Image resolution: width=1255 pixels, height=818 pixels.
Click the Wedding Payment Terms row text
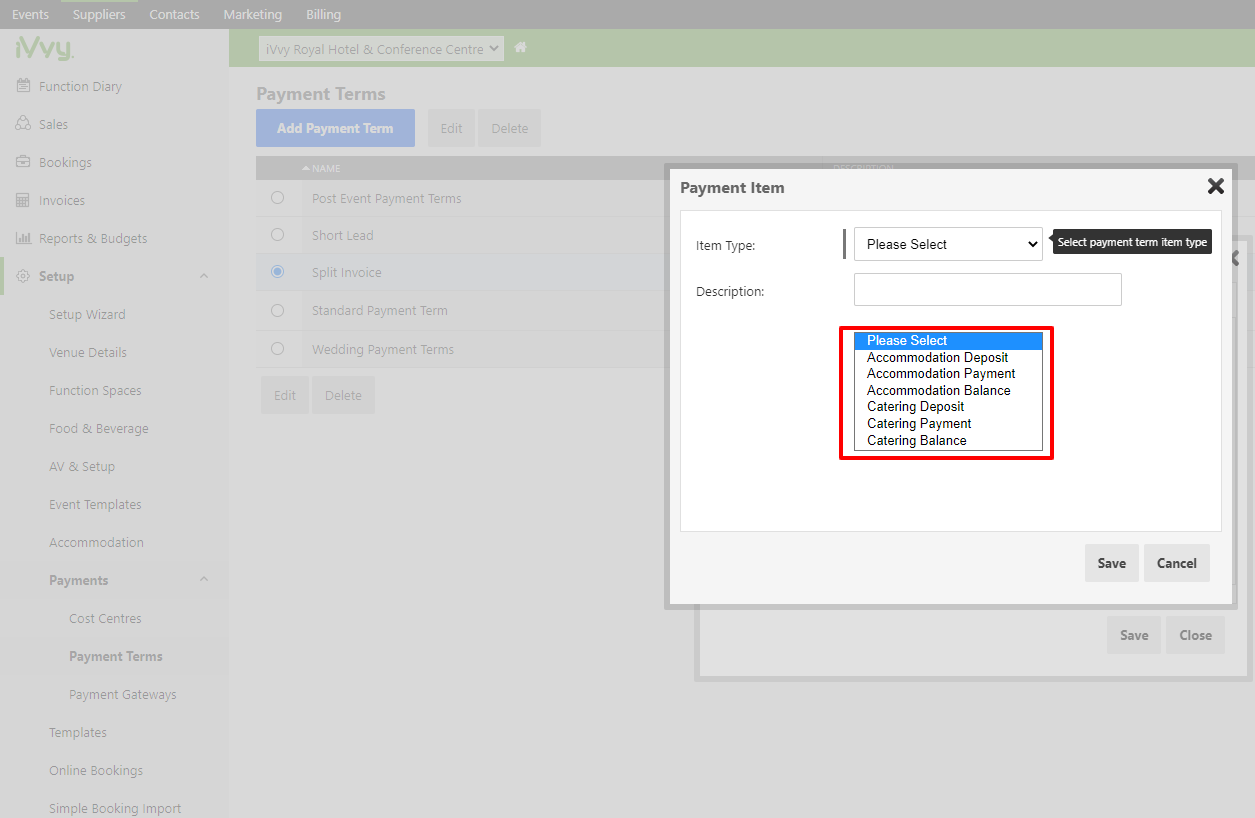coord(383,349)
